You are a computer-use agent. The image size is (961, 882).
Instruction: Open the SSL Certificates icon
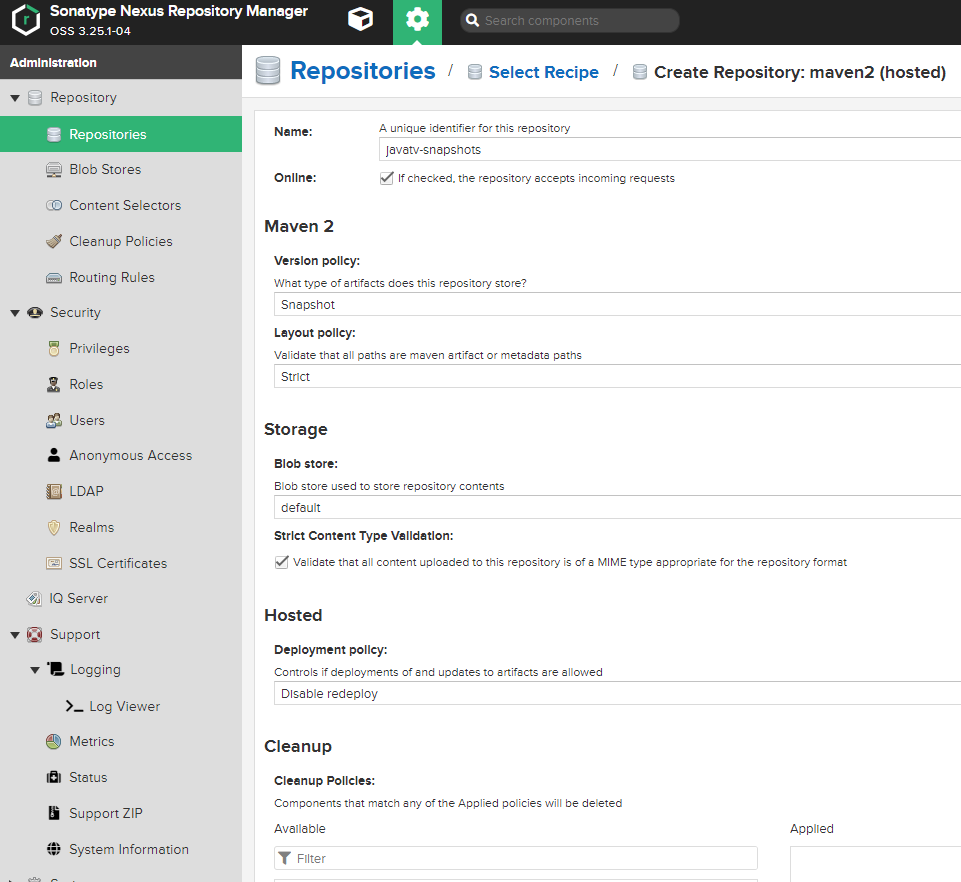point(54,564)
